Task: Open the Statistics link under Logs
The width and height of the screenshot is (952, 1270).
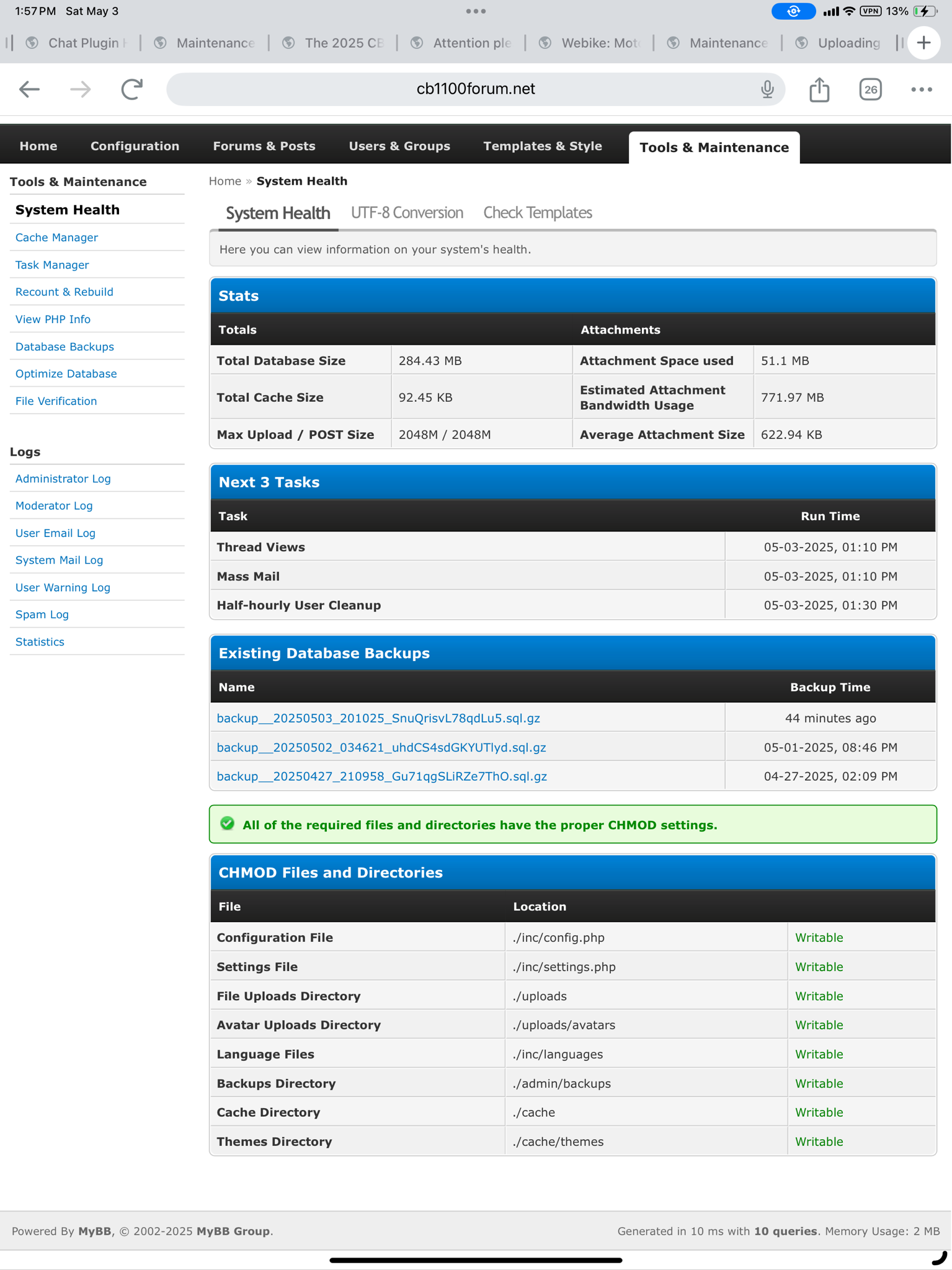Action: click(x=40, y=642)
